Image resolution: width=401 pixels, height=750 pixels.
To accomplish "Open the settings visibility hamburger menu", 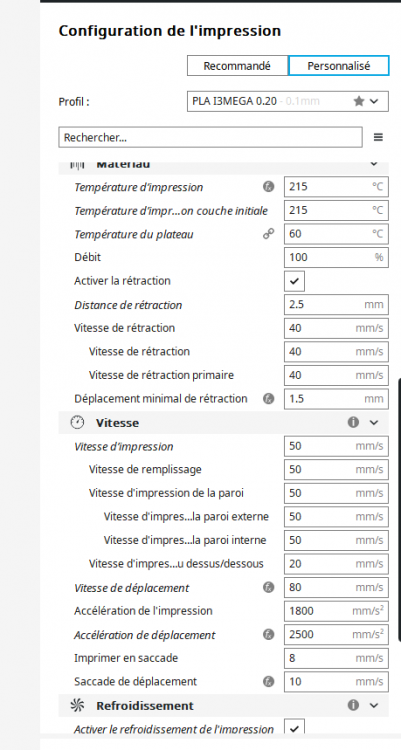I will [378, 138].
